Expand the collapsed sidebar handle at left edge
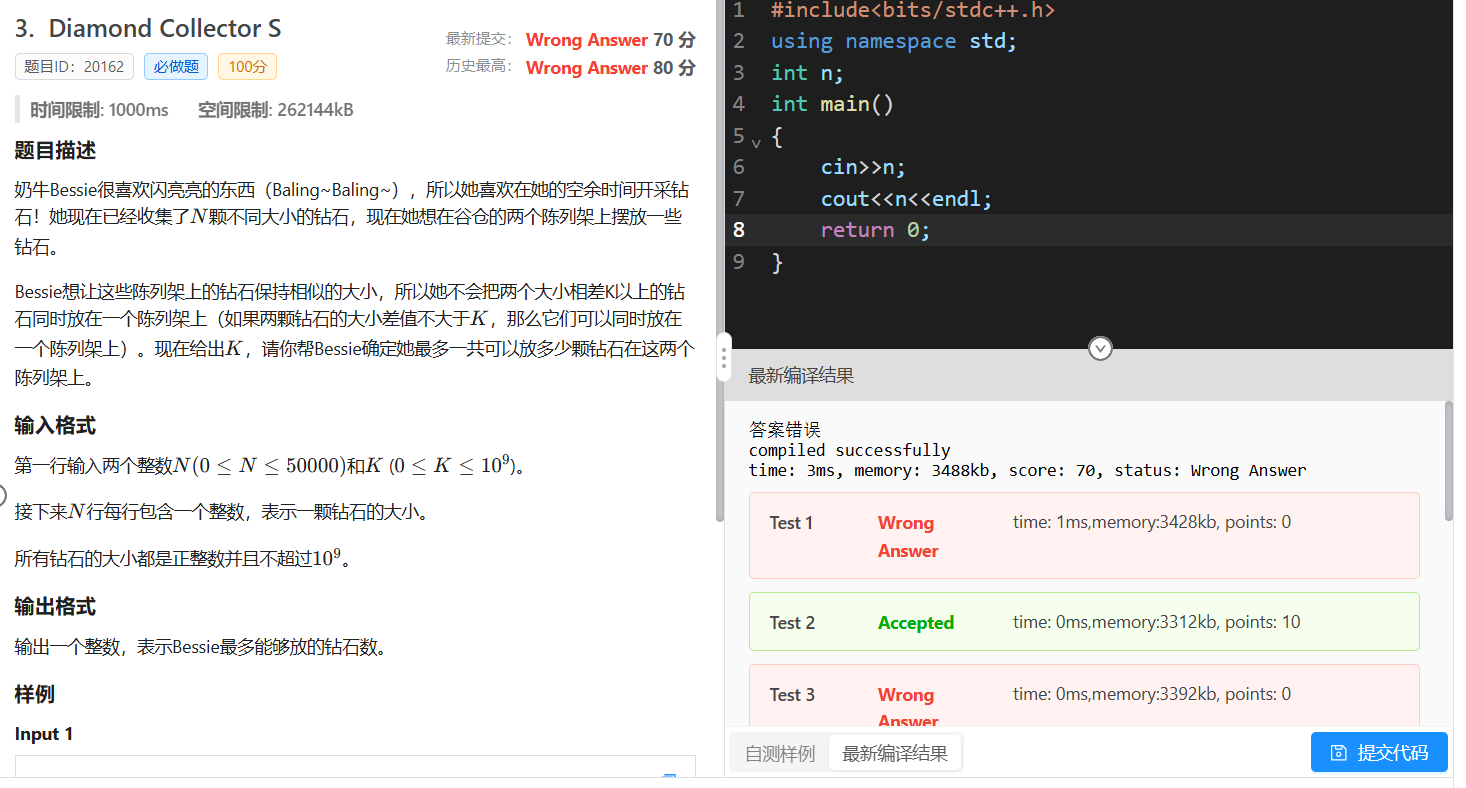1466x788 pixels. 4,494
